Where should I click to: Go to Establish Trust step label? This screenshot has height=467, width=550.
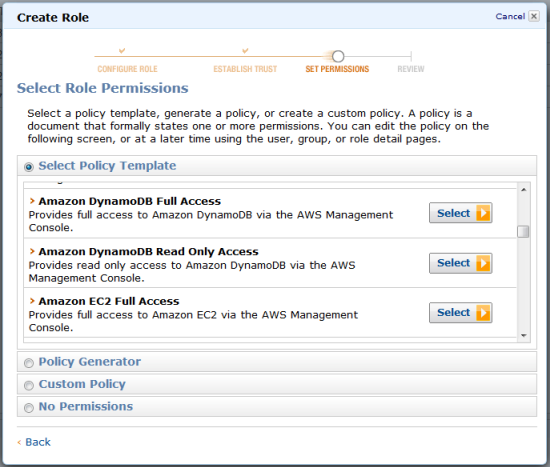(245, 69)
